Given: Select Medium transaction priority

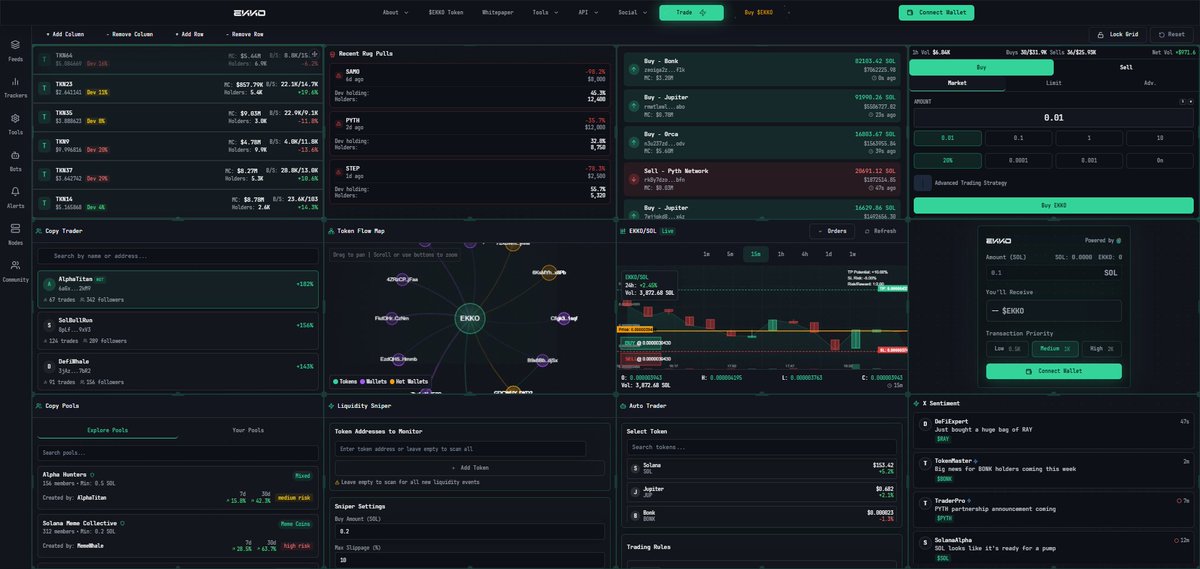Looking at the screenshot, I should click(x=1053, y=349).
